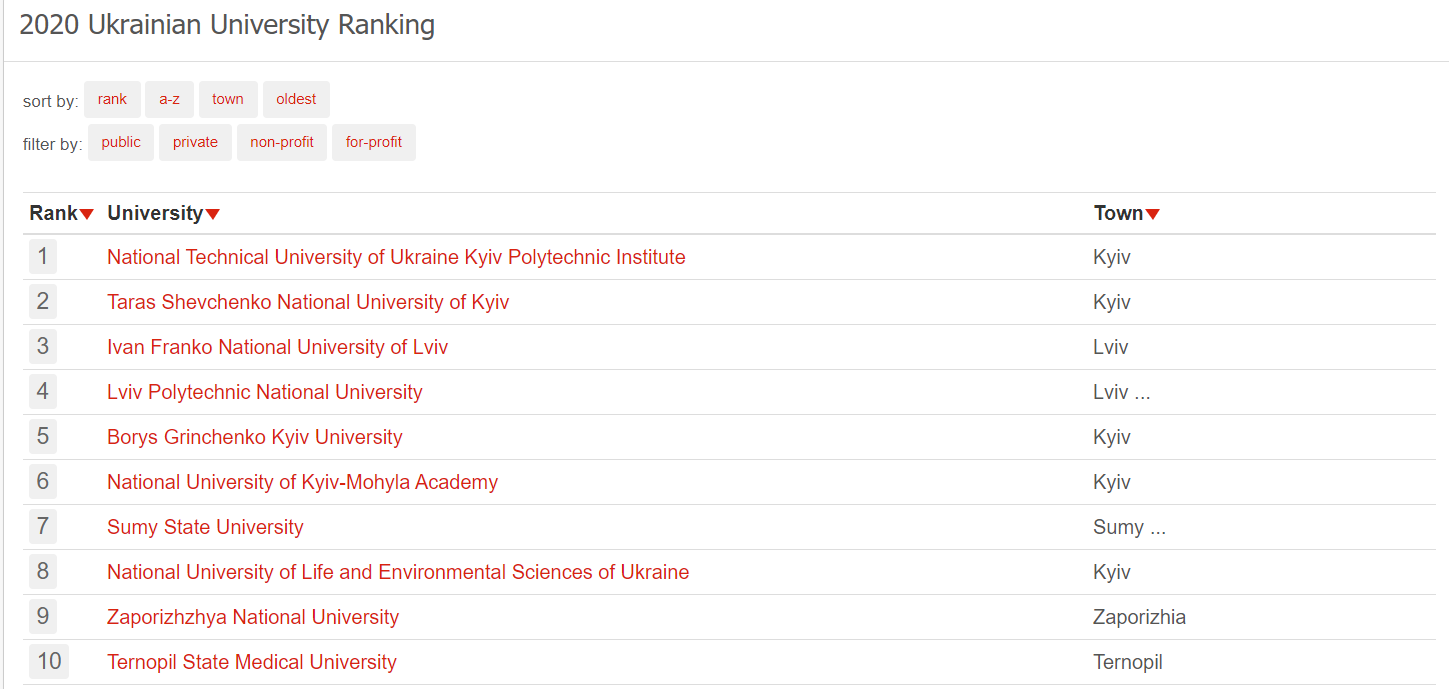Open Lviv Polytechnic National University link
Screen dimensions: 1449x689
pos(265,392)
